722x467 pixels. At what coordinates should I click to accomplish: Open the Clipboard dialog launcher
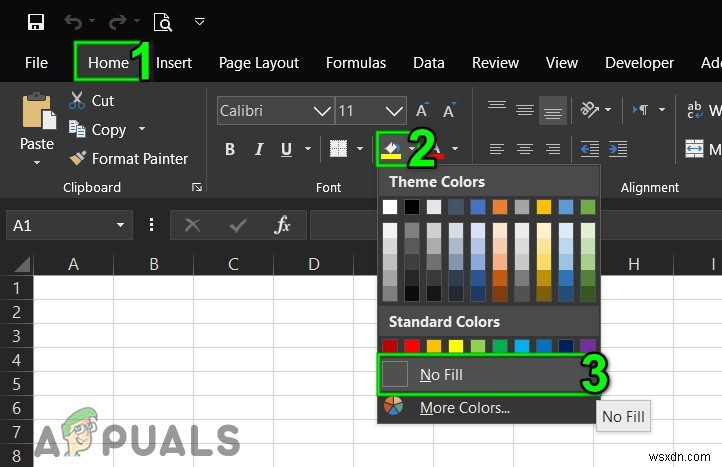197,187
